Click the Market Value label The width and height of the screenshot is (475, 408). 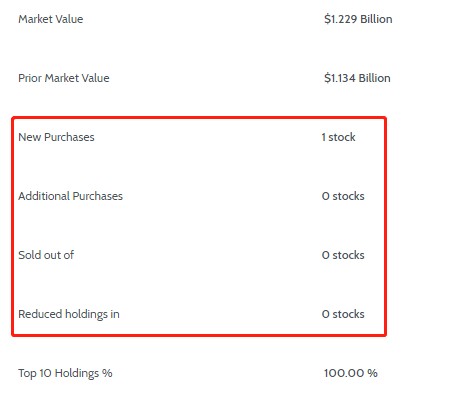coord(51,19)
